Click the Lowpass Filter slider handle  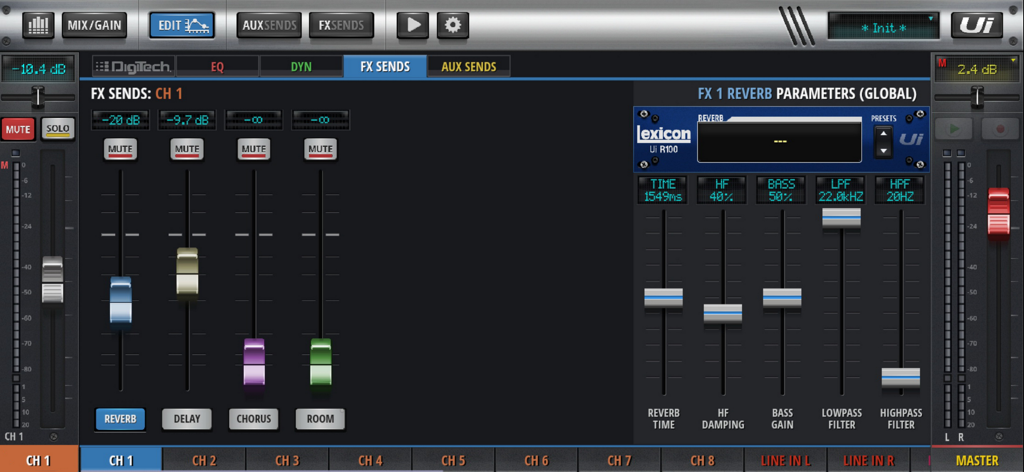pos(841,217)
